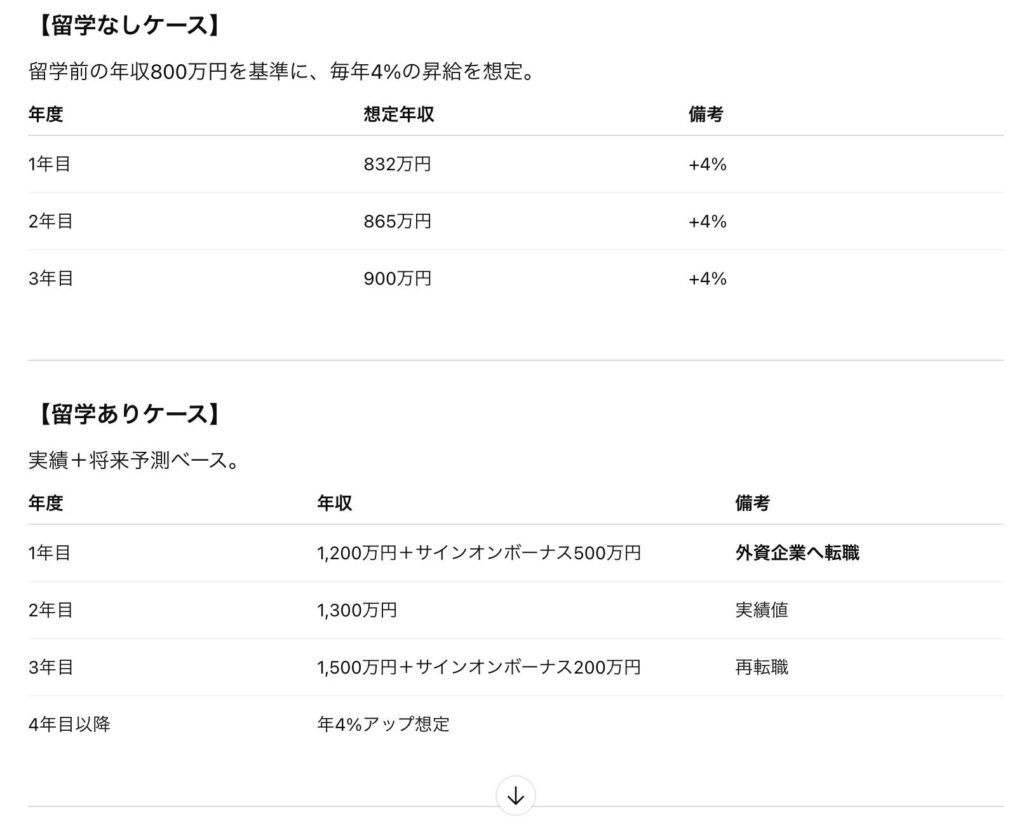Click the 865万円 salary cell

click(397, 221)
